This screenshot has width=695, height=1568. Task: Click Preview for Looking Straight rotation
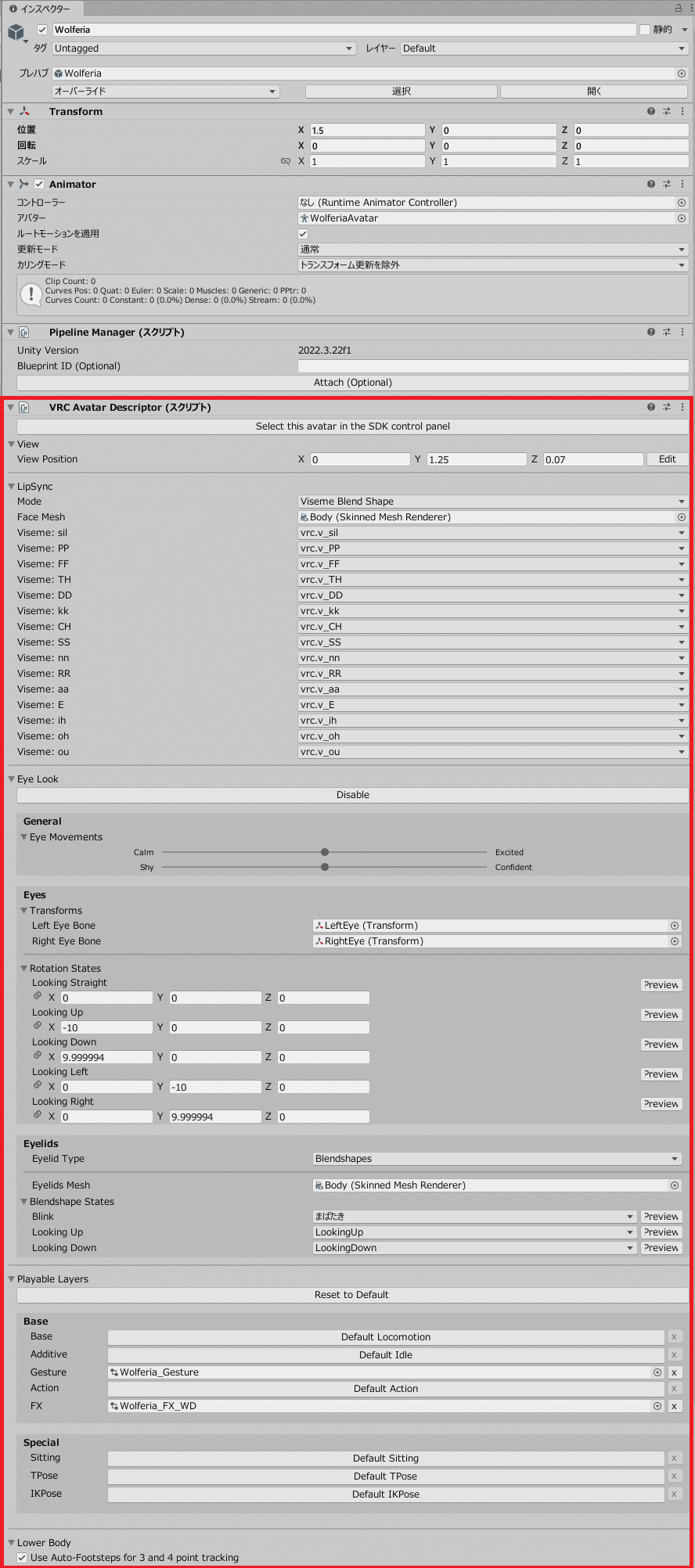[661, 984]
